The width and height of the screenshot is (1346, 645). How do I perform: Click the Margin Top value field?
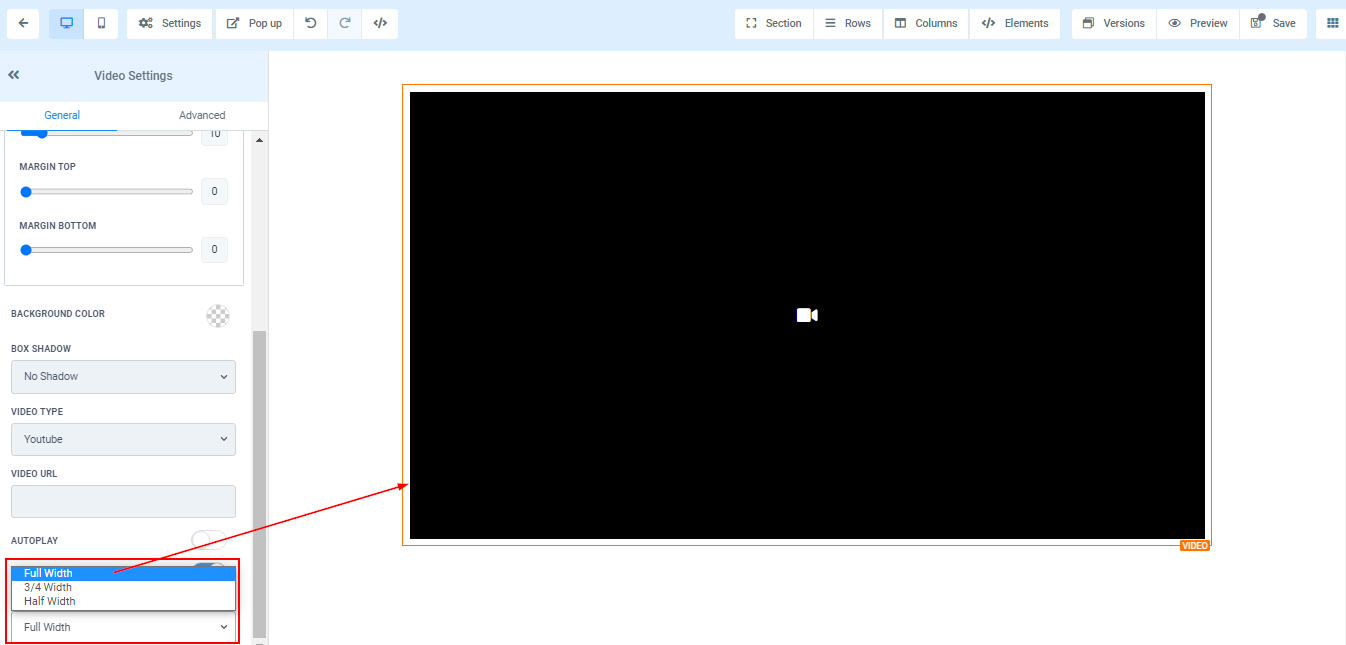point(215,191)
